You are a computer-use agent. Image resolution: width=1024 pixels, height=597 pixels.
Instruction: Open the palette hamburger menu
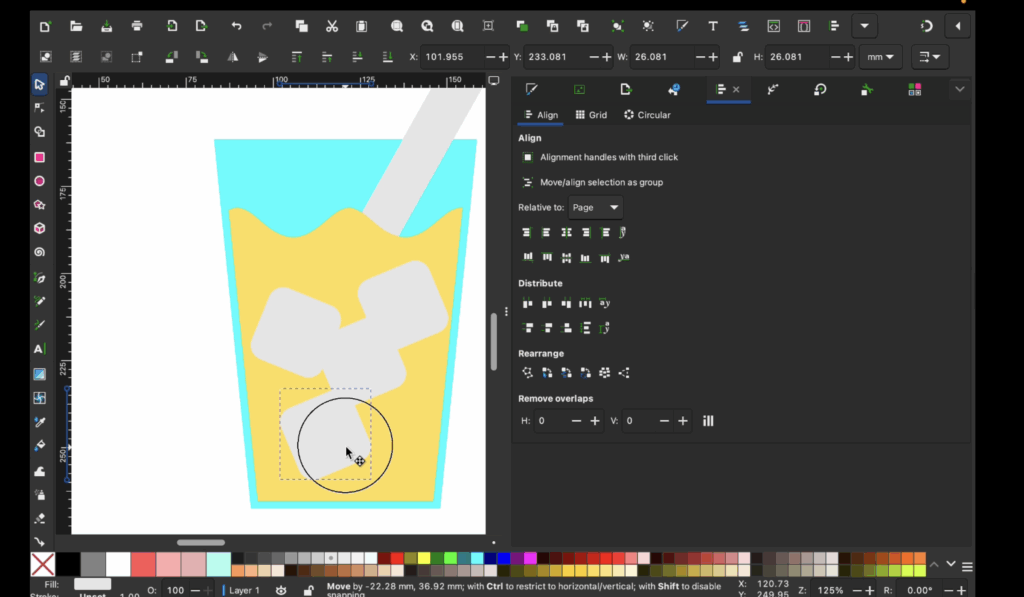pos(967,566)
